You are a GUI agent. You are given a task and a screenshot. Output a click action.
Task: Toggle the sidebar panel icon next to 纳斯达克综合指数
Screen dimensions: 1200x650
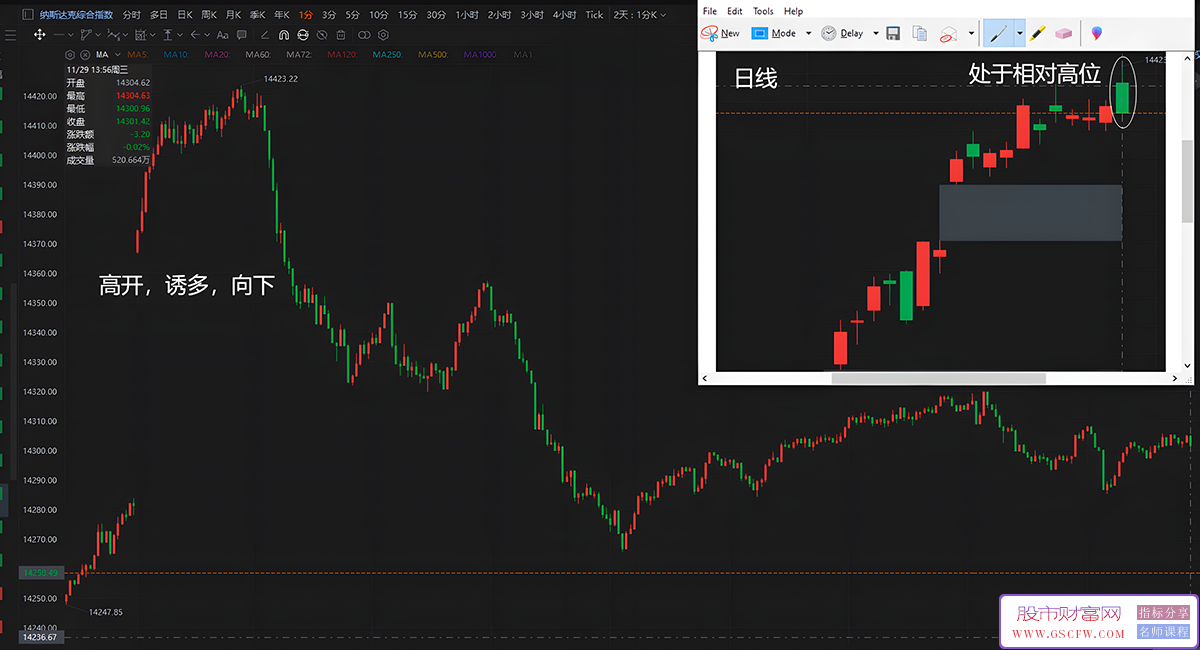point(27,15)
